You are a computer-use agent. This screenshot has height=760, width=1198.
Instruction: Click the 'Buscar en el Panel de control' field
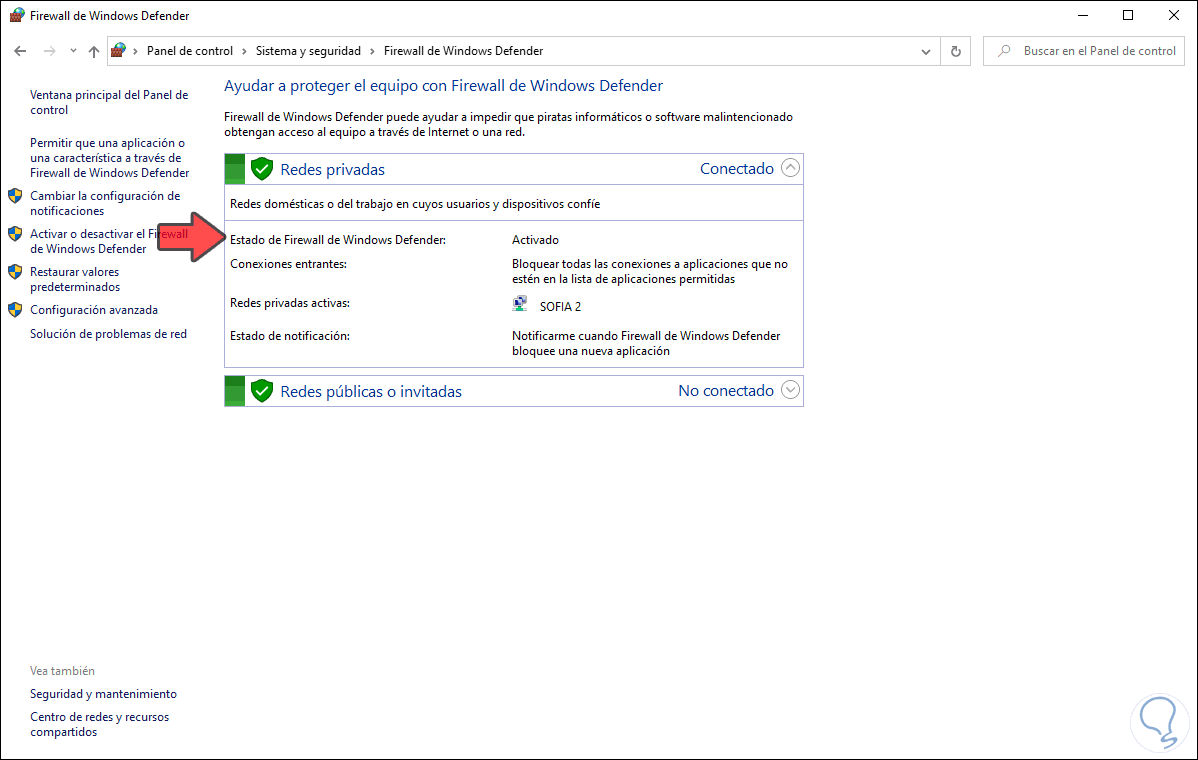tap(1083, 51)
